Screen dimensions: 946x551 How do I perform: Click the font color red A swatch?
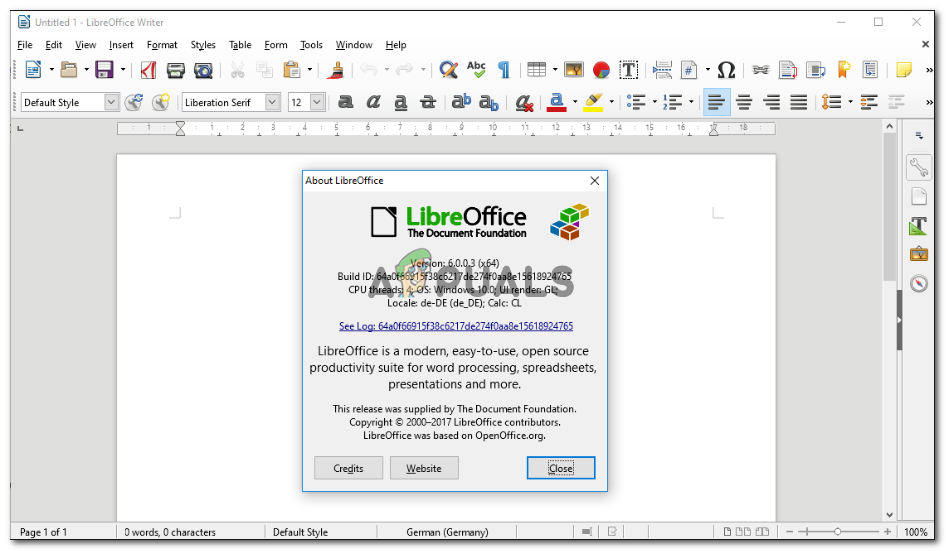point(557,103)
